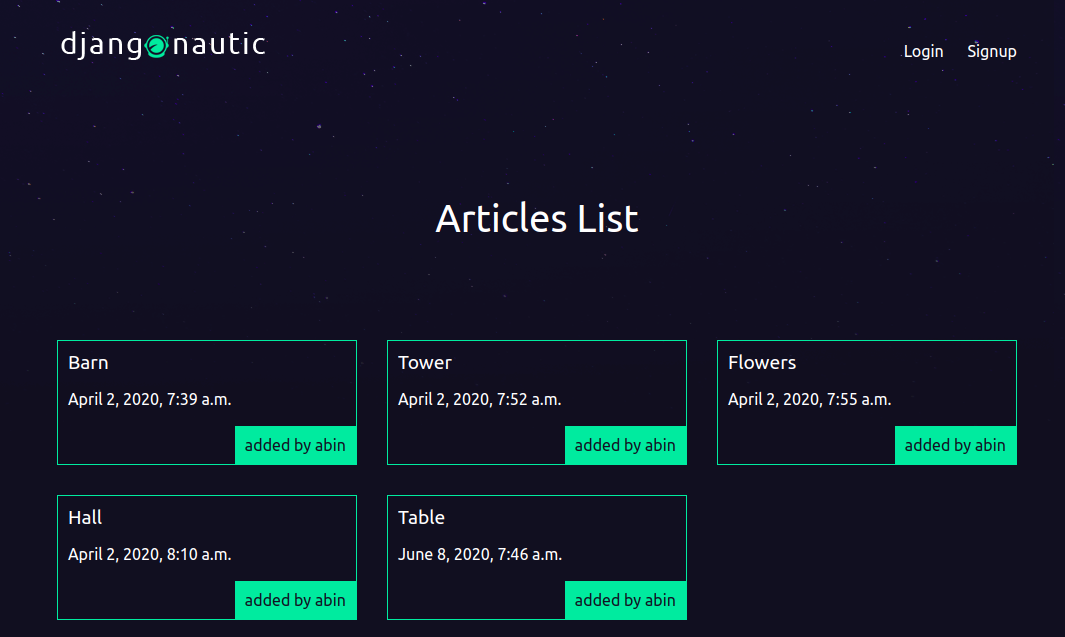
Task: Open the Signup page
Action: pos(991,51)
